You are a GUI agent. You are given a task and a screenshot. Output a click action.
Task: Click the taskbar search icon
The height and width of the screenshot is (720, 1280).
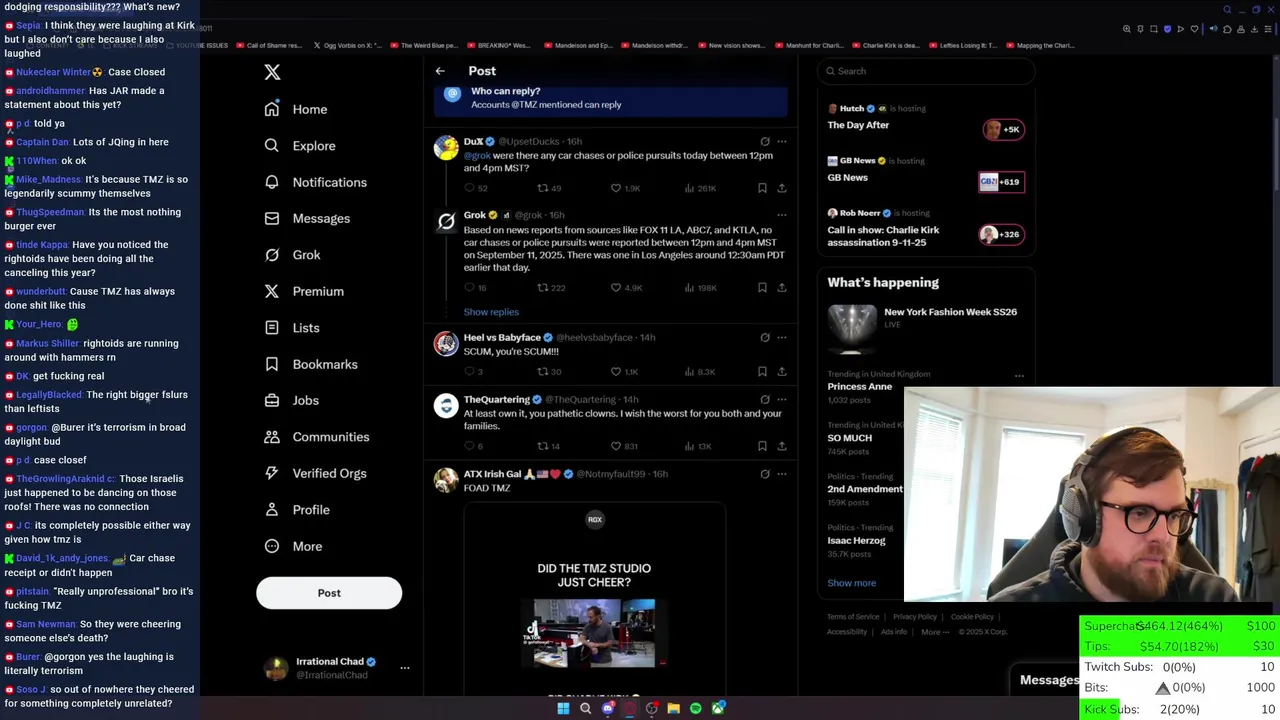click(x=585, y=708)
